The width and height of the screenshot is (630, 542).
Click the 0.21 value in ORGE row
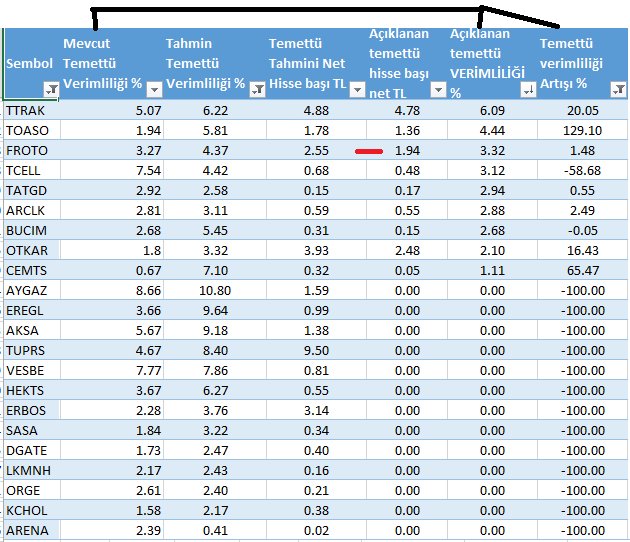tap(316, 491)
